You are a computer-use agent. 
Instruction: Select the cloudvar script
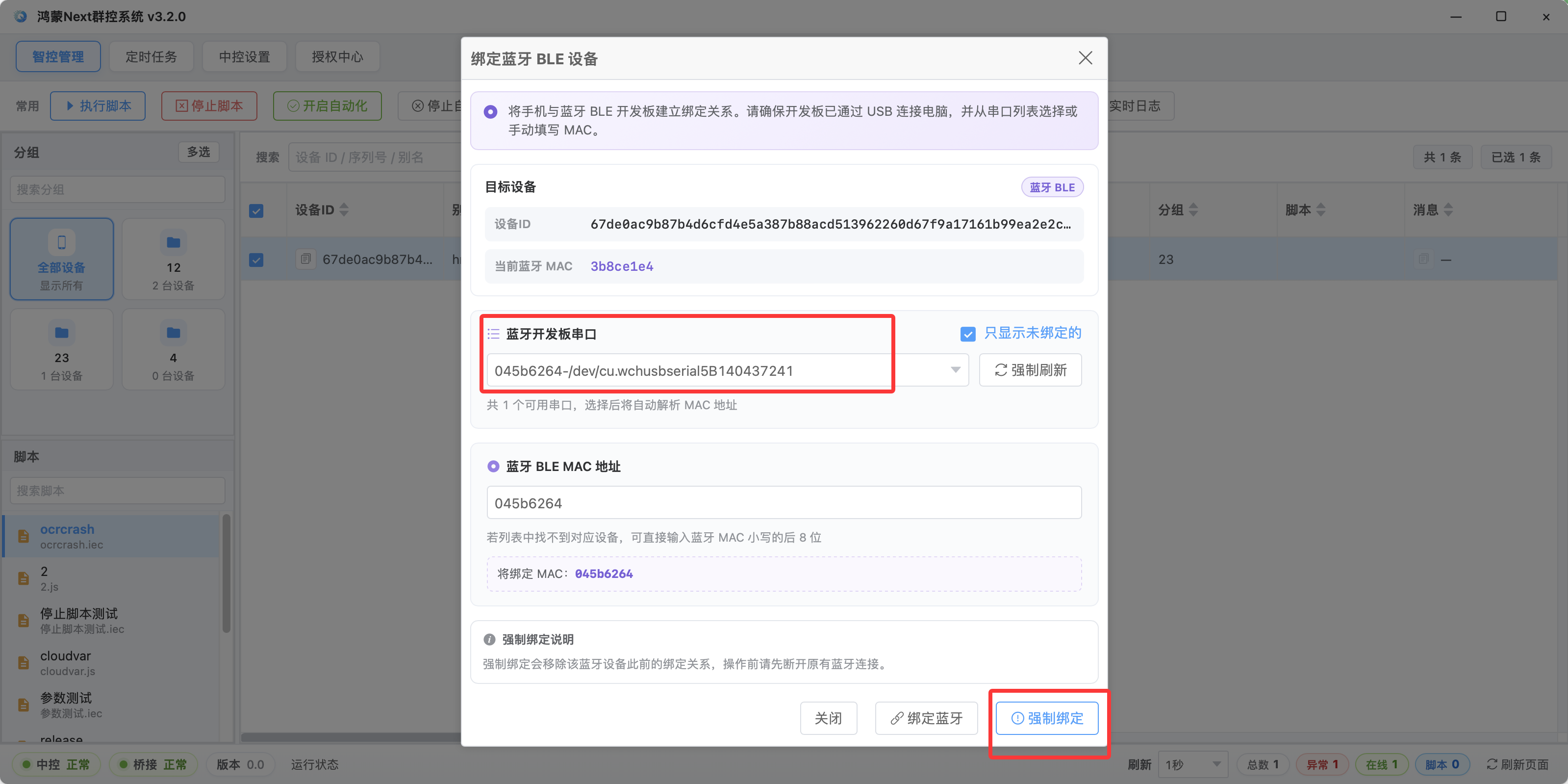coord(111,663)
